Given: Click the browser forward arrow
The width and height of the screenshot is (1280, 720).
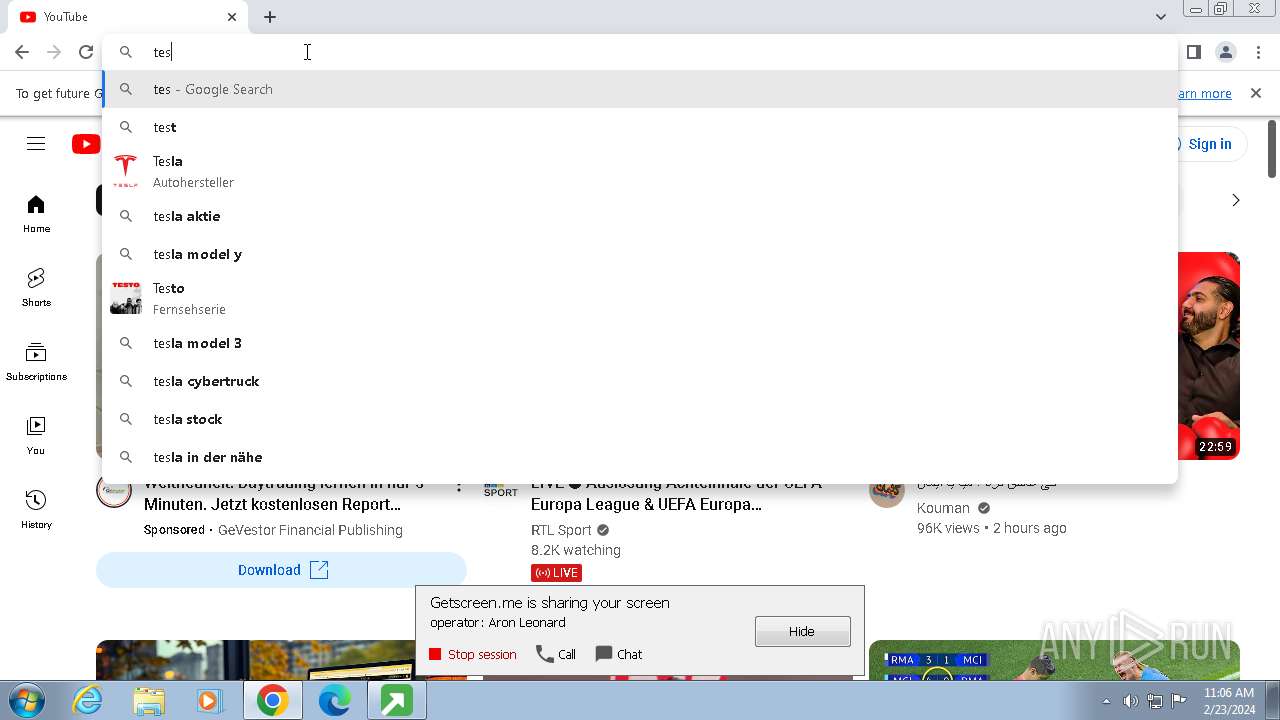Looking at the screenshot, I should tap(54, 52).
